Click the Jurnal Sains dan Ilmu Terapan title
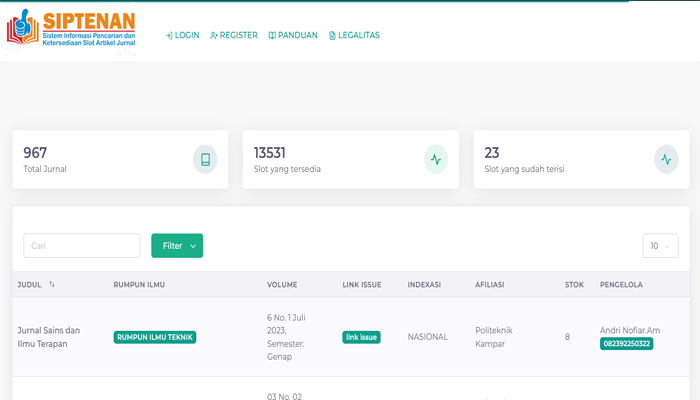 pyautogui.click(x=49, y=337)
